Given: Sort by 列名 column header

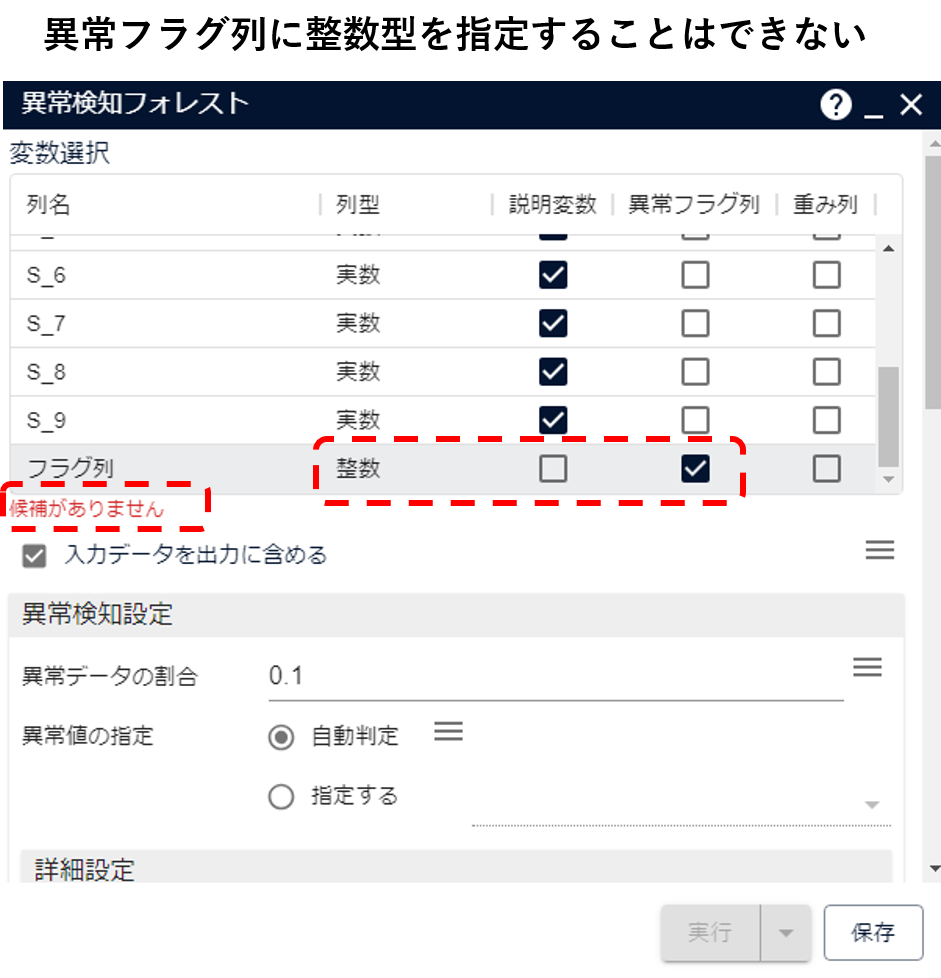Looking at the screenshot, I should pos(48,205).
